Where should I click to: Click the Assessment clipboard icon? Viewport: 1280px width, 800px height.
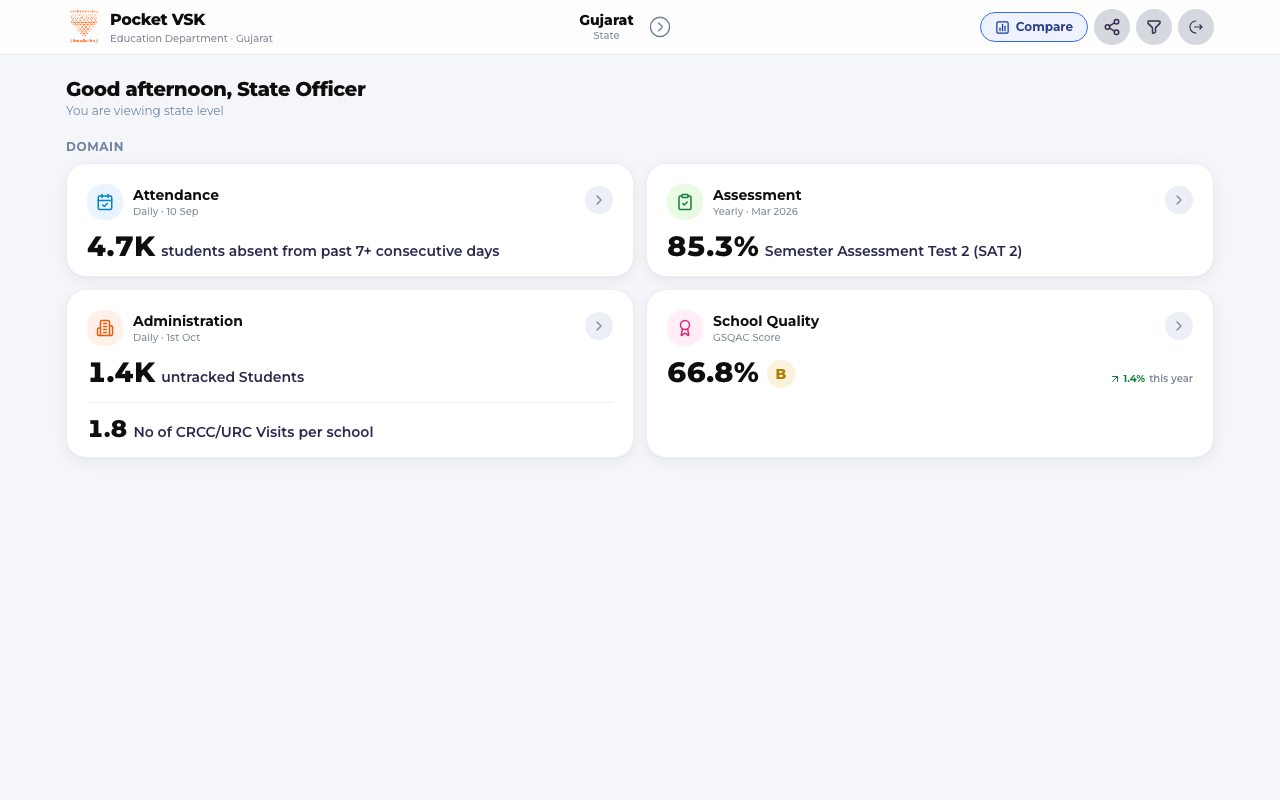[685, 202]
